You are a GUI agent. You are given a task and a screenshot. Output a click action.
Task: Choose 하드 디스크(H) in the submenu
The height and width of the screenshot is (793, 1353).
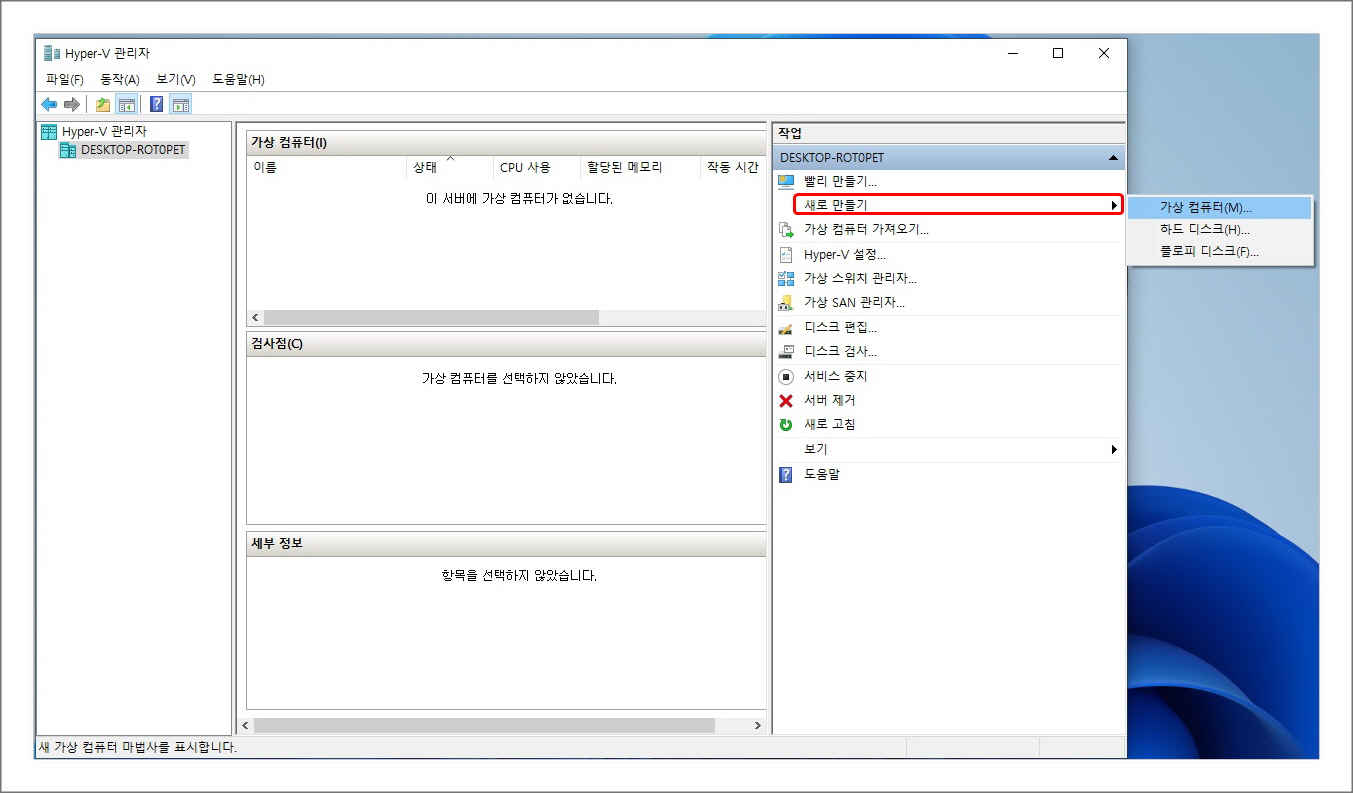(x=1200, y=231)
